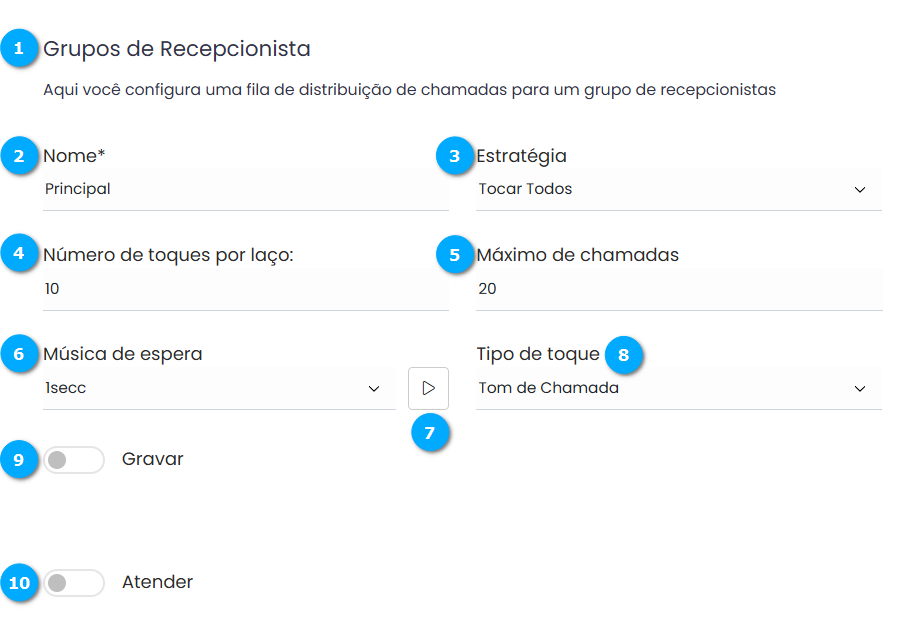Click the number 10 callout badge
901x636 pixels.
pyautogui.click(x=19, y=582)
